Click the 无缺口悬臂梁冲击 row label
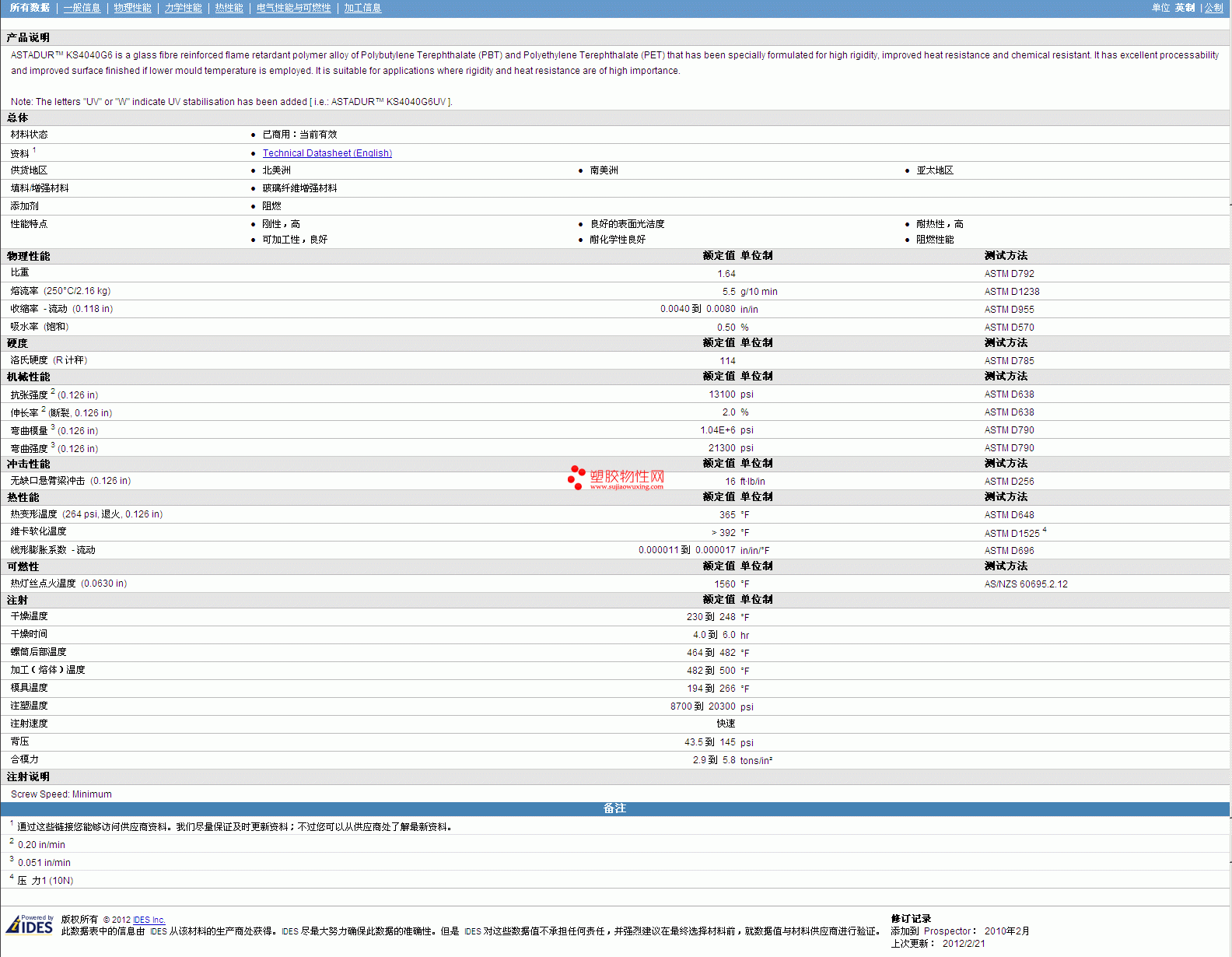 71,481
